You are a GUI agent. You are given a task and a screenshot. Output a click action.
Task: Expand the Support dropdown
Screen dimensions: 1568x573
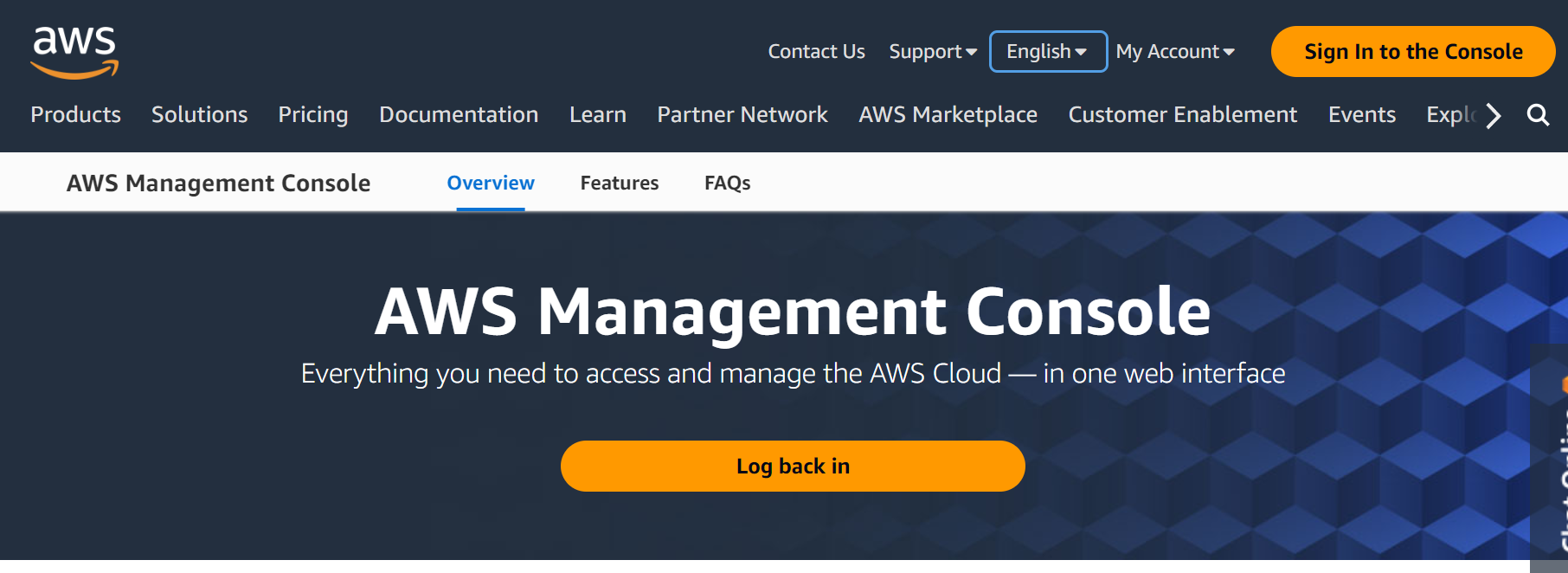(x=933, y=52)
